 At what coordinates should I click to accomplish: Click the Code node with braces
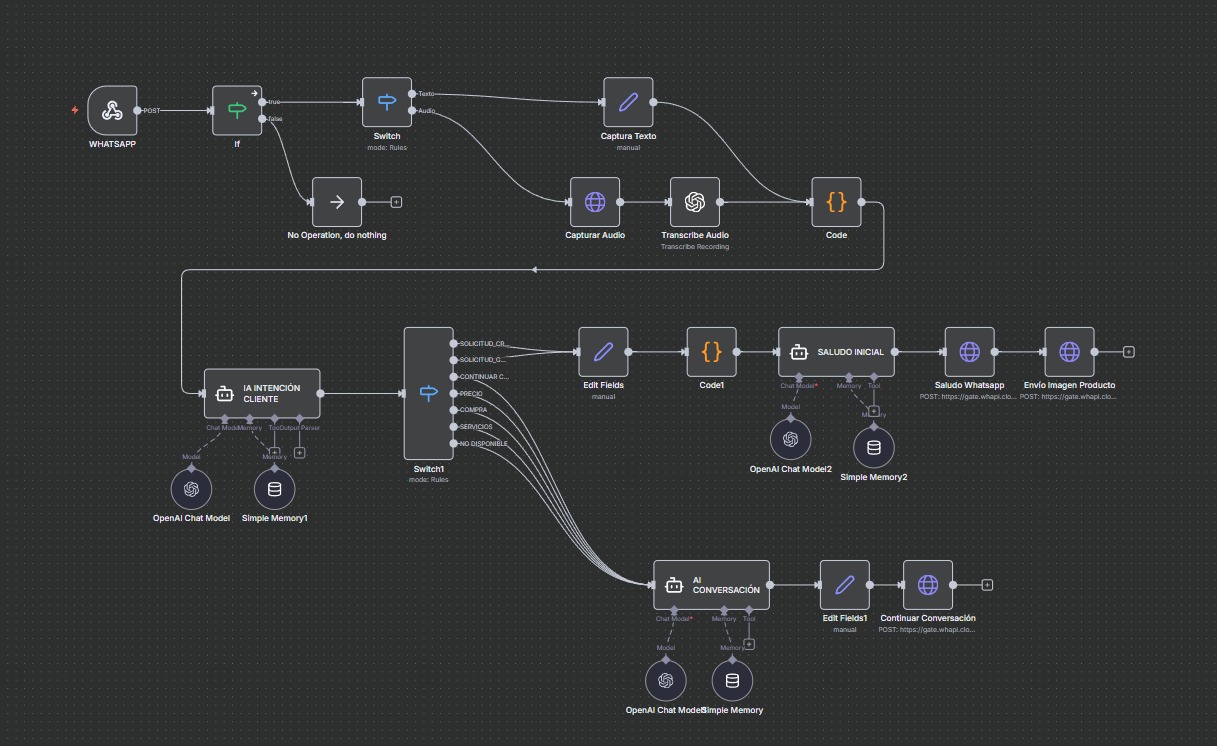pos(836,202)
